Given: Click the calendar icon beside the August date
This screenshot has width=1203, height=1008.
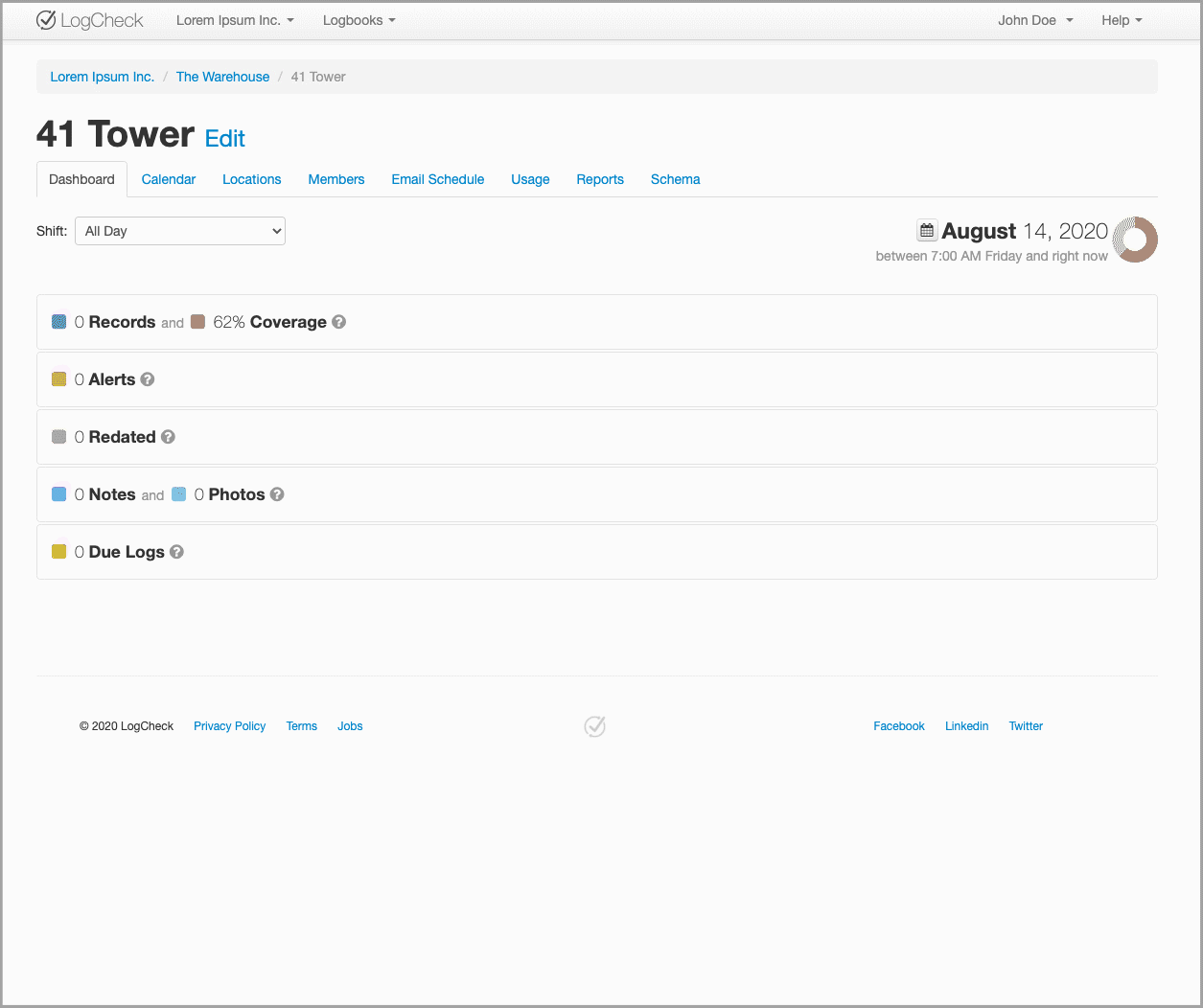Looking at the screenshot, I should pos(926,230).
